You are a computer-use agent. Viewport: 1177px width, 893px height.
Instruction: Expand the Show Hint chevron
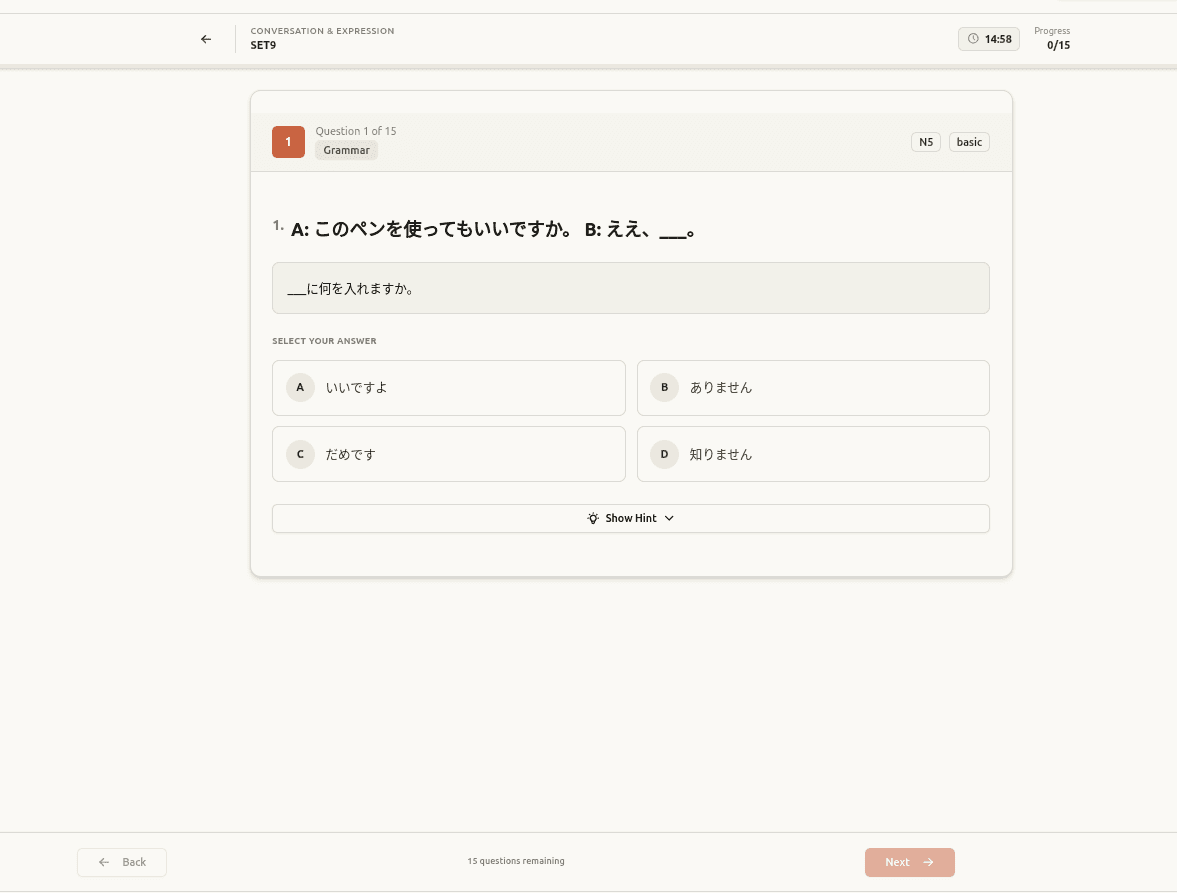click(670, 519)
